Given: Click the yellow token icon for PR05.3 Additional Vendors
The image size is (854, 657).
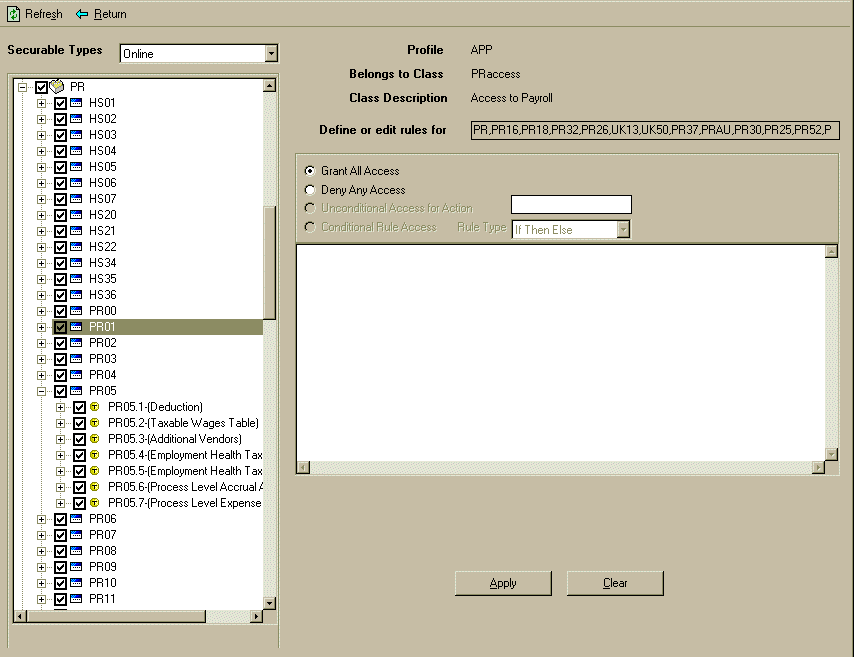Looking at the screenshot, I should tap(95, 439).
